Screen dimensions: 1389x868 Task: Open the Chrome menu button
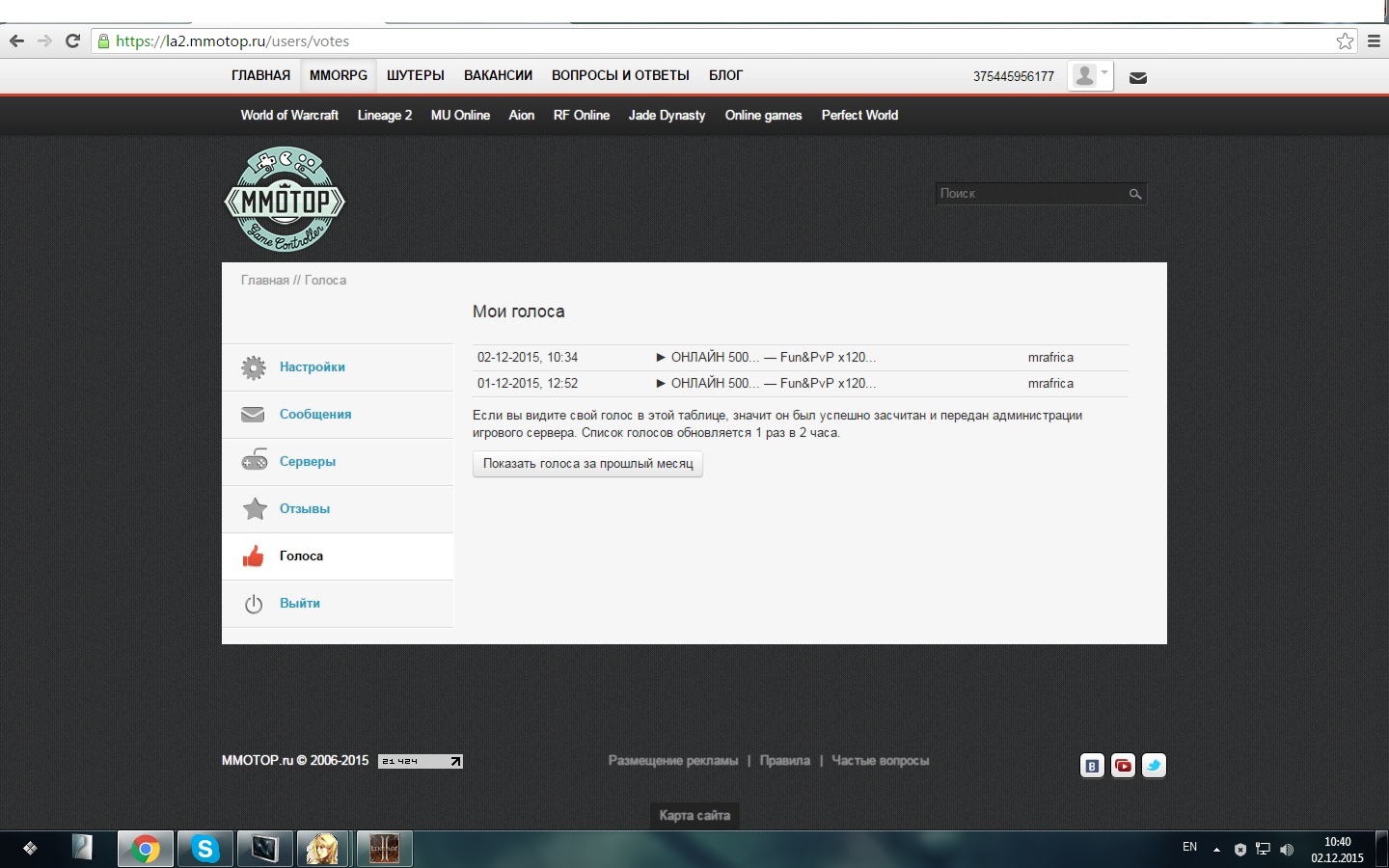1374,41
